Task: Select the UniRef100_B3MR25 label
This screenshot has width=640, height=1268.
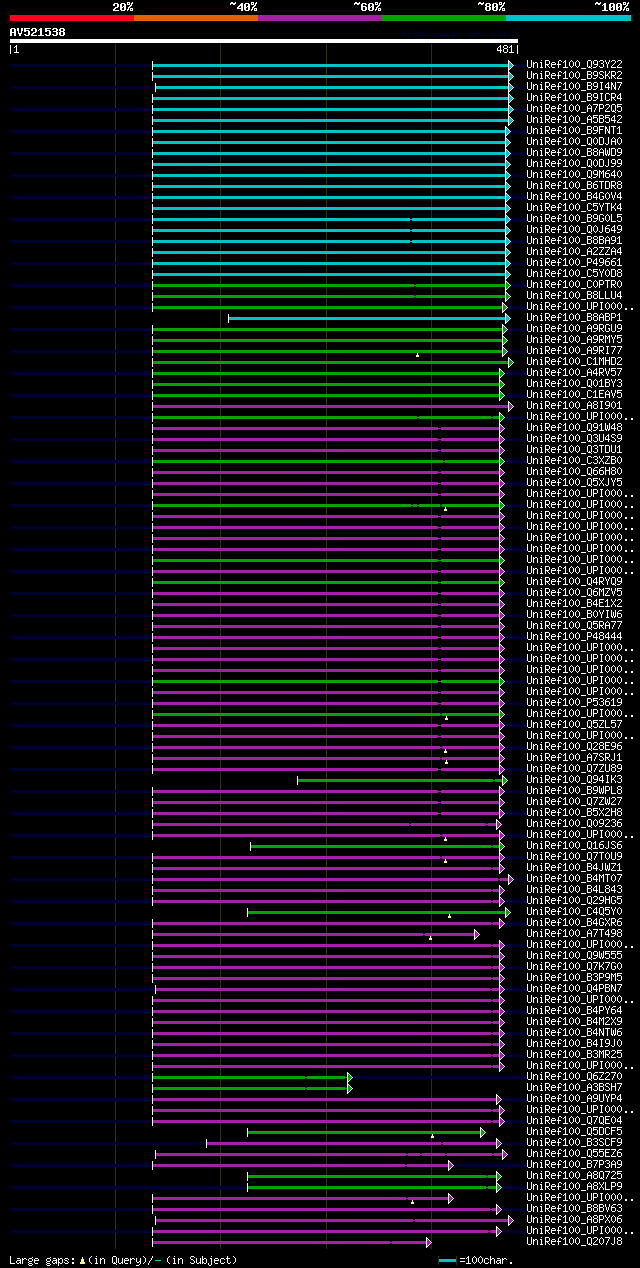Action: click(x=574, y=1054)
